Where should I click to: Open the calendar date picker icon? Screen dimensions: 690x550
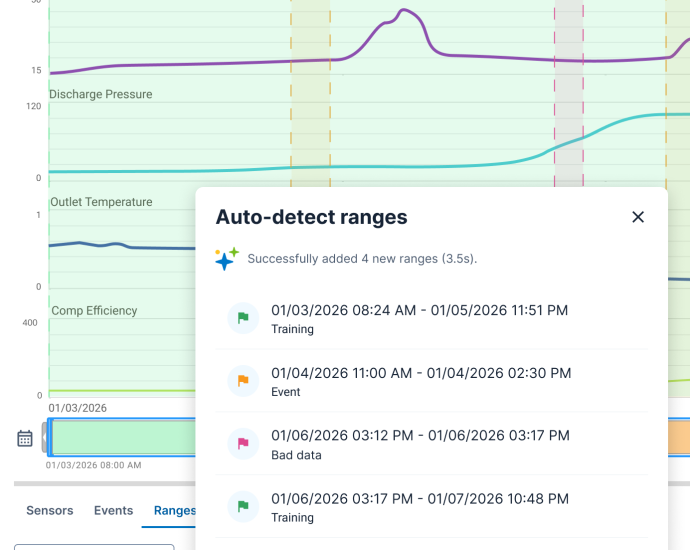(25, 438)
